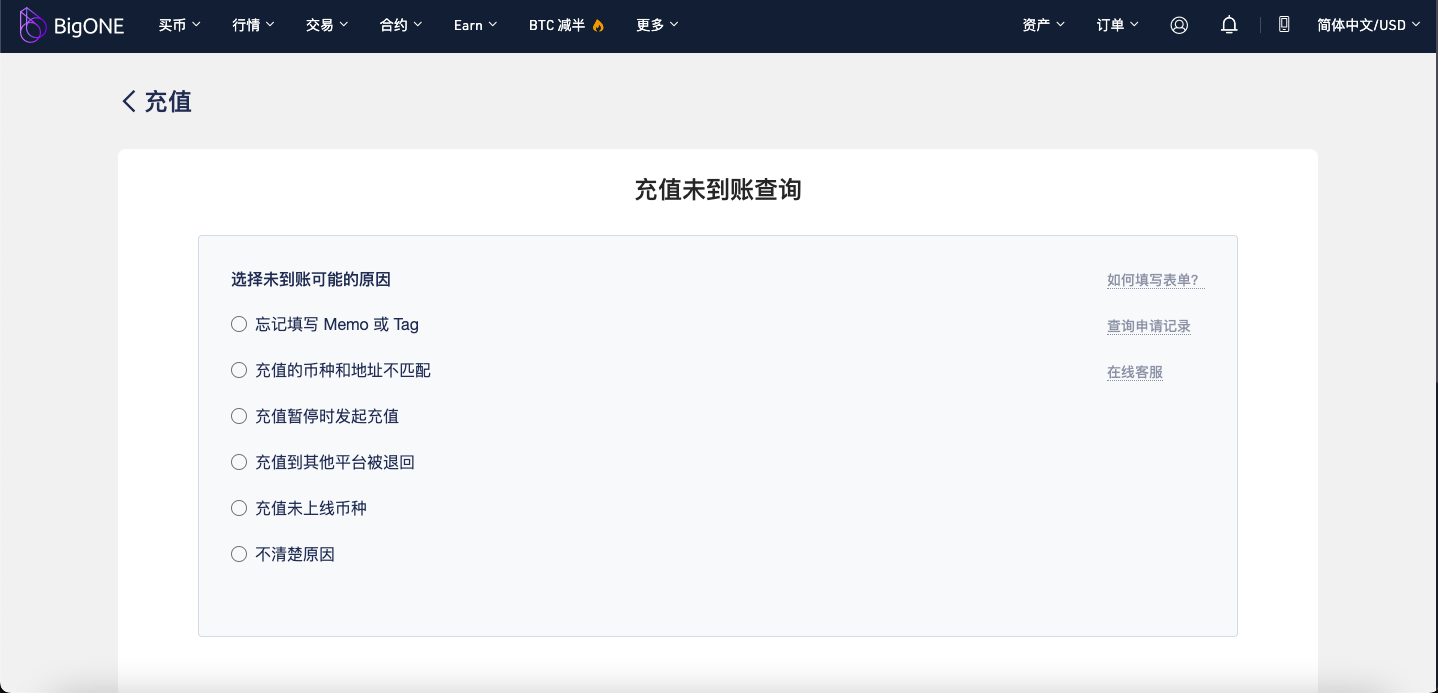Click the 选择未到账可能的原因 label

pos(311,279)
